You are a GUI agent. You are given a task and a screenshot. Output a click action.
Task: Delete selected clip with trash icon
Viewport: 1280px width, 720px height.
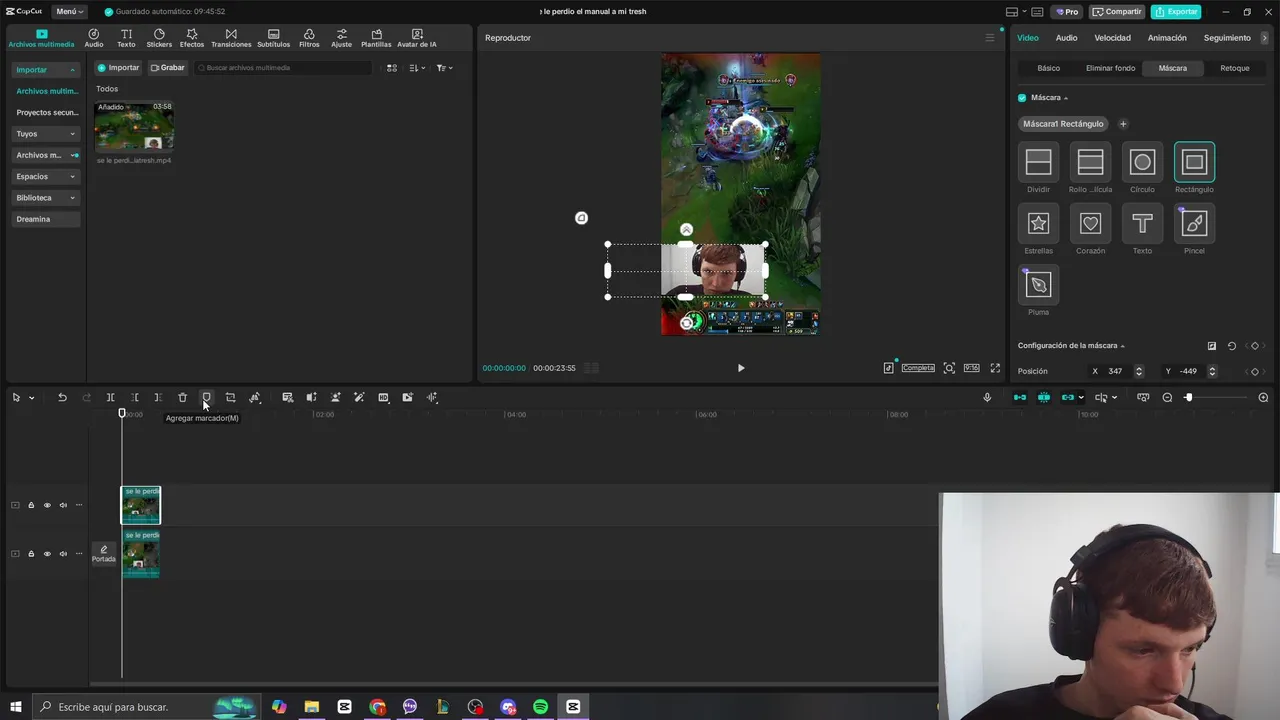pos(182,397)
